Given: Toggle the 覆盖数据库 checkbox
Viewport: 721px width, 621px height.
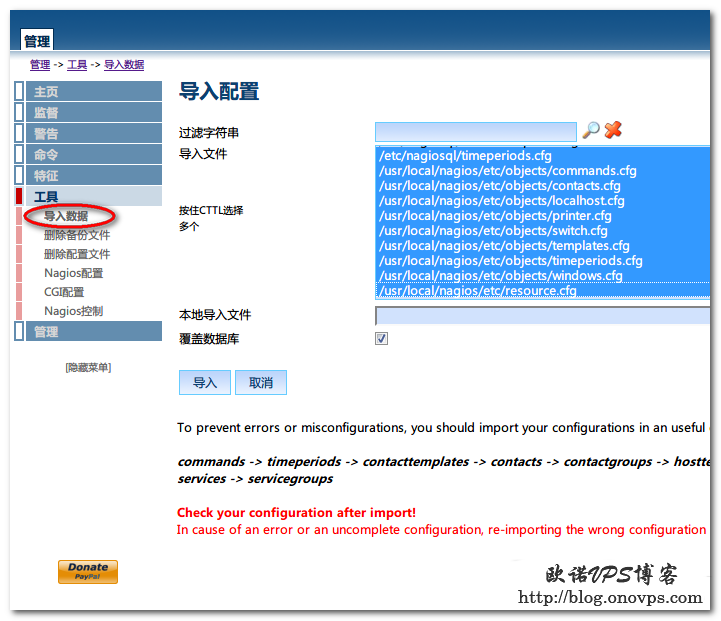Looking at the screenshot, I should click(x=381, y=339).
